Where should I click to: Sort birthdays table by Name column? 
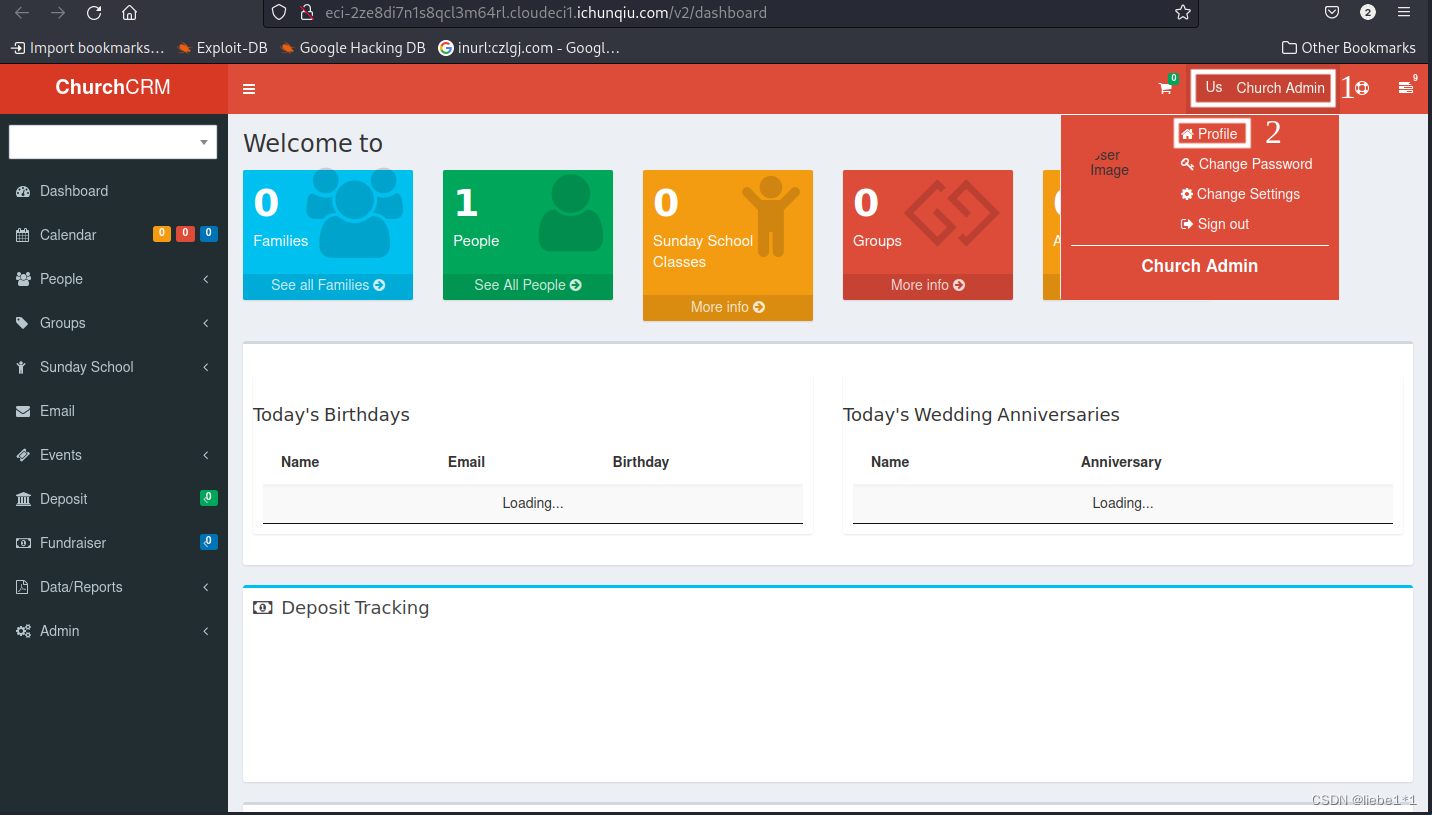pyautogui.click(x=300, y=462)
